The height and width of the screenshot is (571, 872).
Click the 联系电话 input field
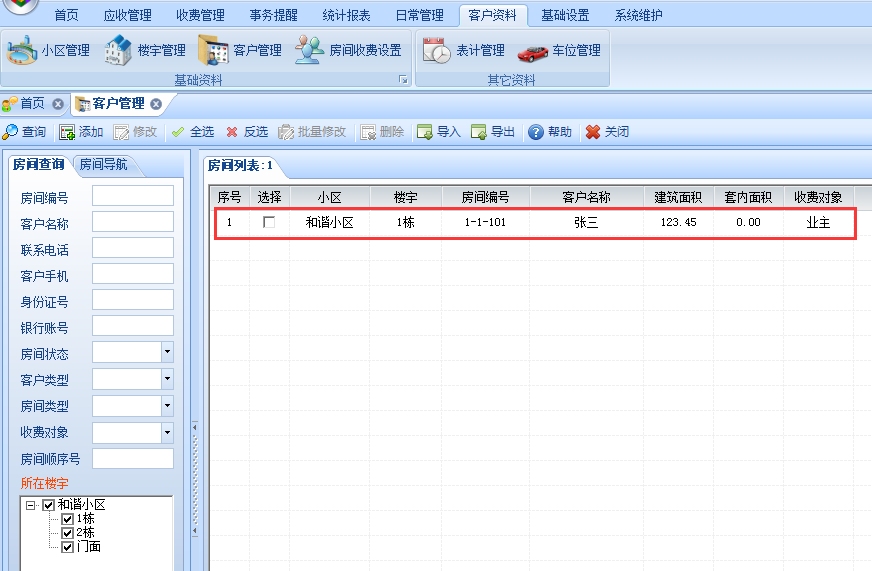pyautogui.click(x=133, y=248)
